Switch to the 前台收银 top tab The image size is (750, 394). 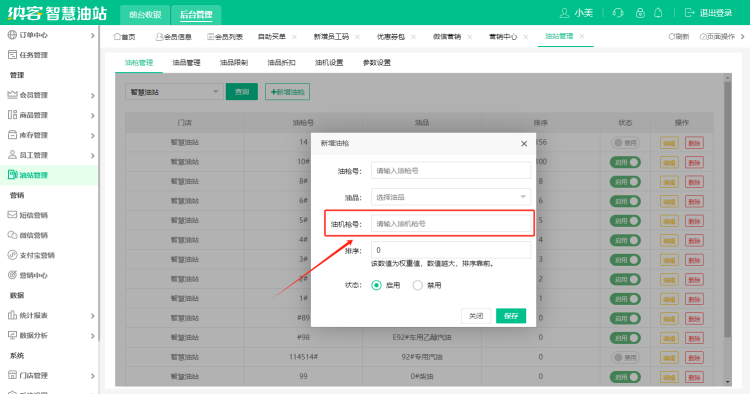(x=145, y=14)
